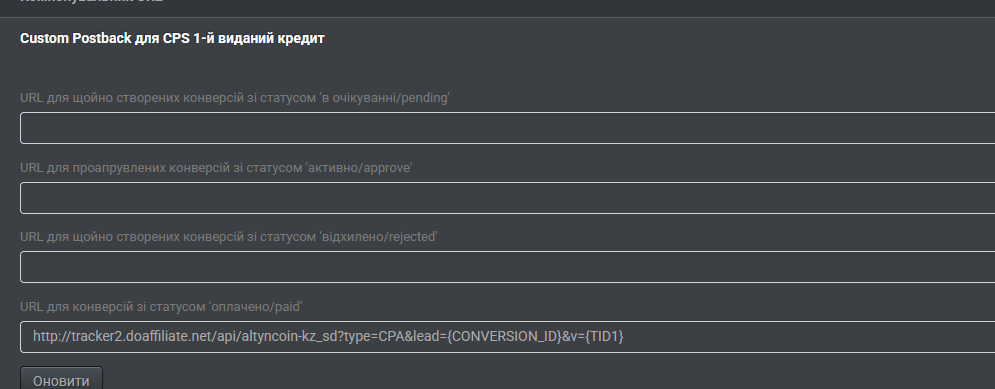Viewport: 995px width, 389px height.
Task: Click the /api/ path segment in URL
Action: tap(226, 337)
